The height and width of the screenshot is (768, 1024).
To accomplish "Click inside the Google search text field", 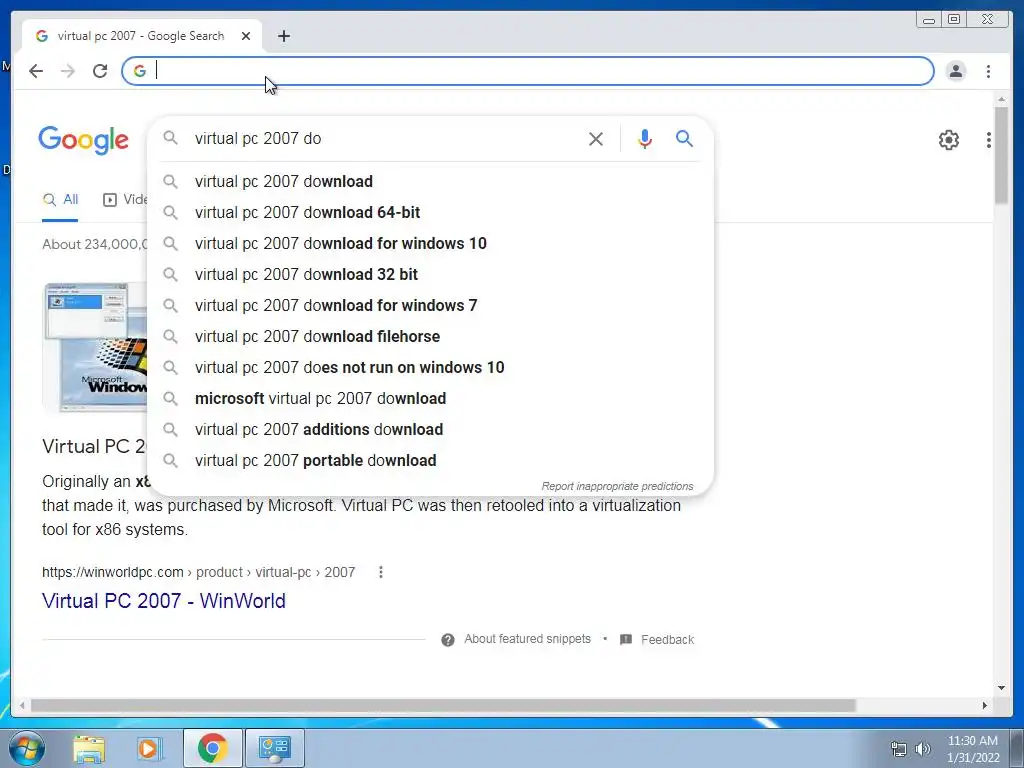I will (385, 138).
